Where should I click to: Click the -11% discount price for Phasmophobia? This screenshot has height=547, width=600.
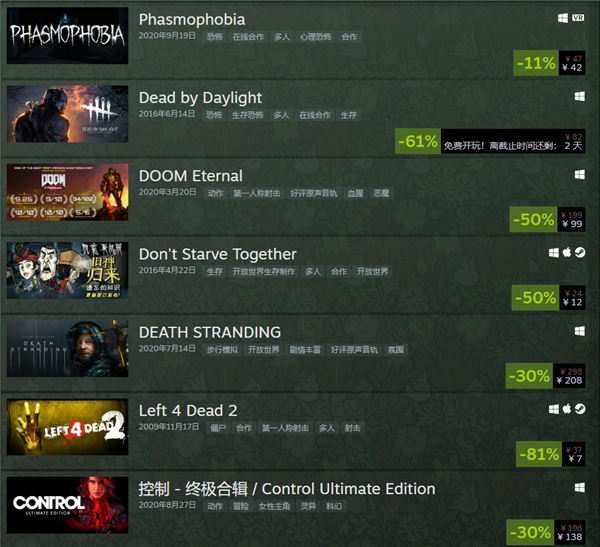pyautogui.click(x=549, y=63)
